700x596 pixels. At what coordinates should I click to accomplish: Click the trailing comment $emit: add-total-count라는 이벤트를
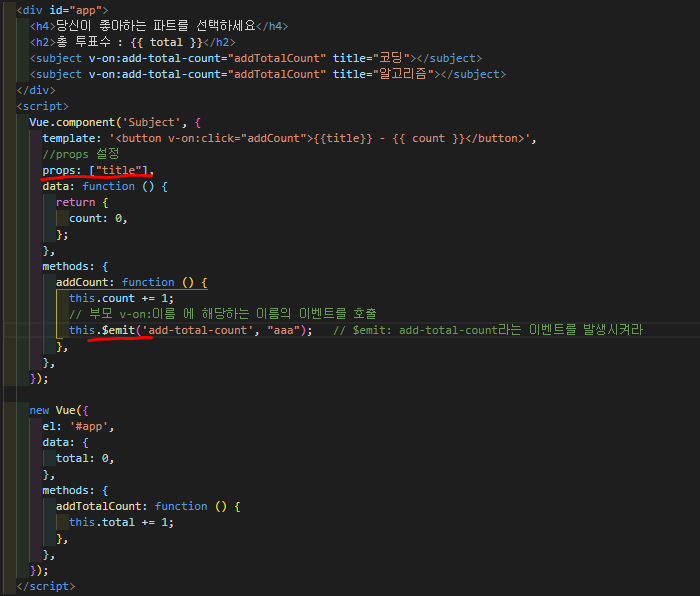pos(488,330)
